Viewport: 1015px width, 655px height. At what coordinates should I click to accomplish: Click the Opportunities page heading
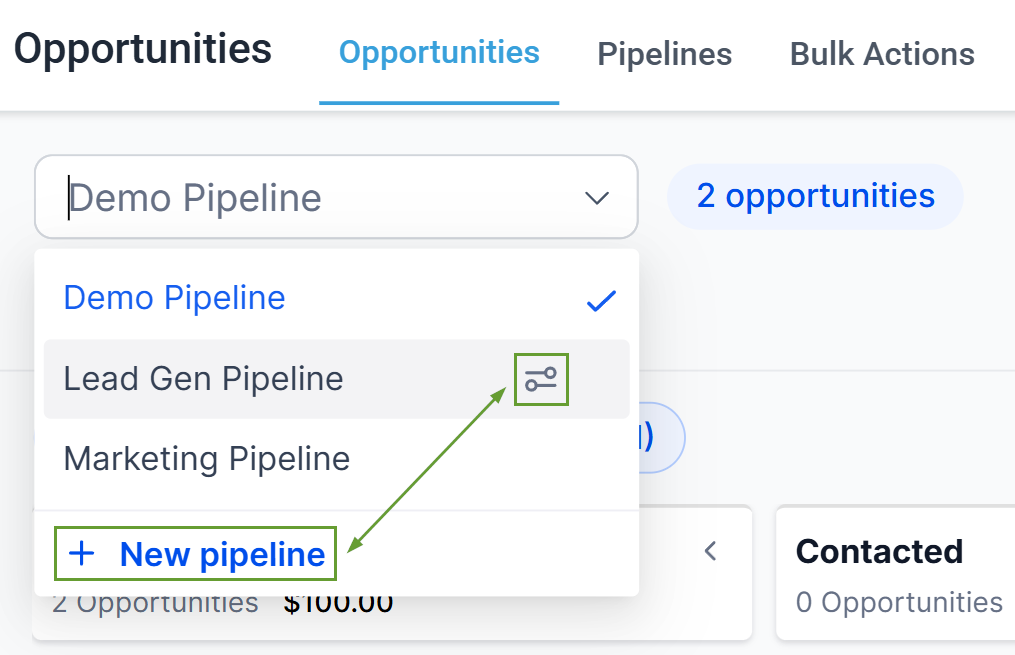point(143,49)
